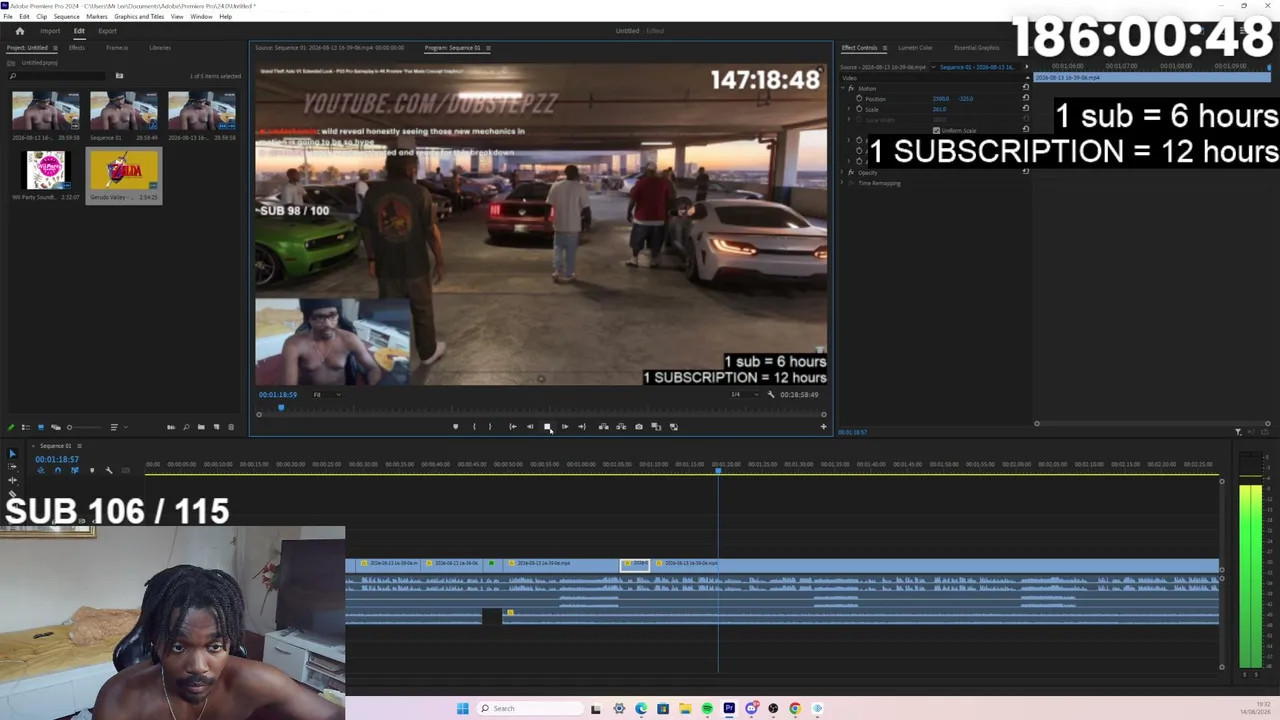The height and width of the screenshot is (720, 1280).
Task: Select the Wii Party Soundtrack thumbnail
Action: coord(46,170)
